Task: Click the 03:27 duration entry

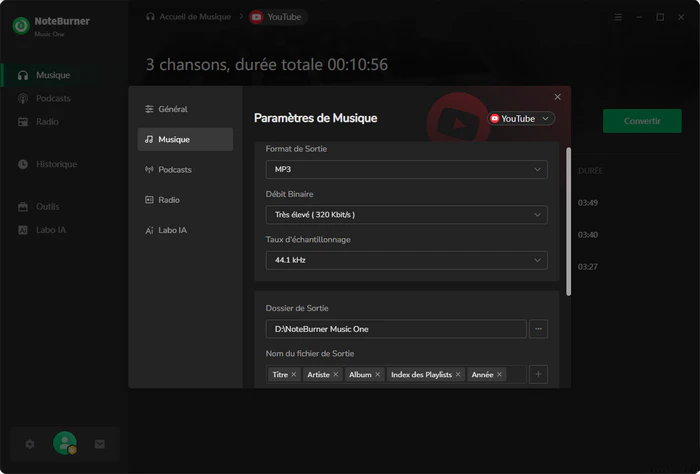Action: point(588,267)
